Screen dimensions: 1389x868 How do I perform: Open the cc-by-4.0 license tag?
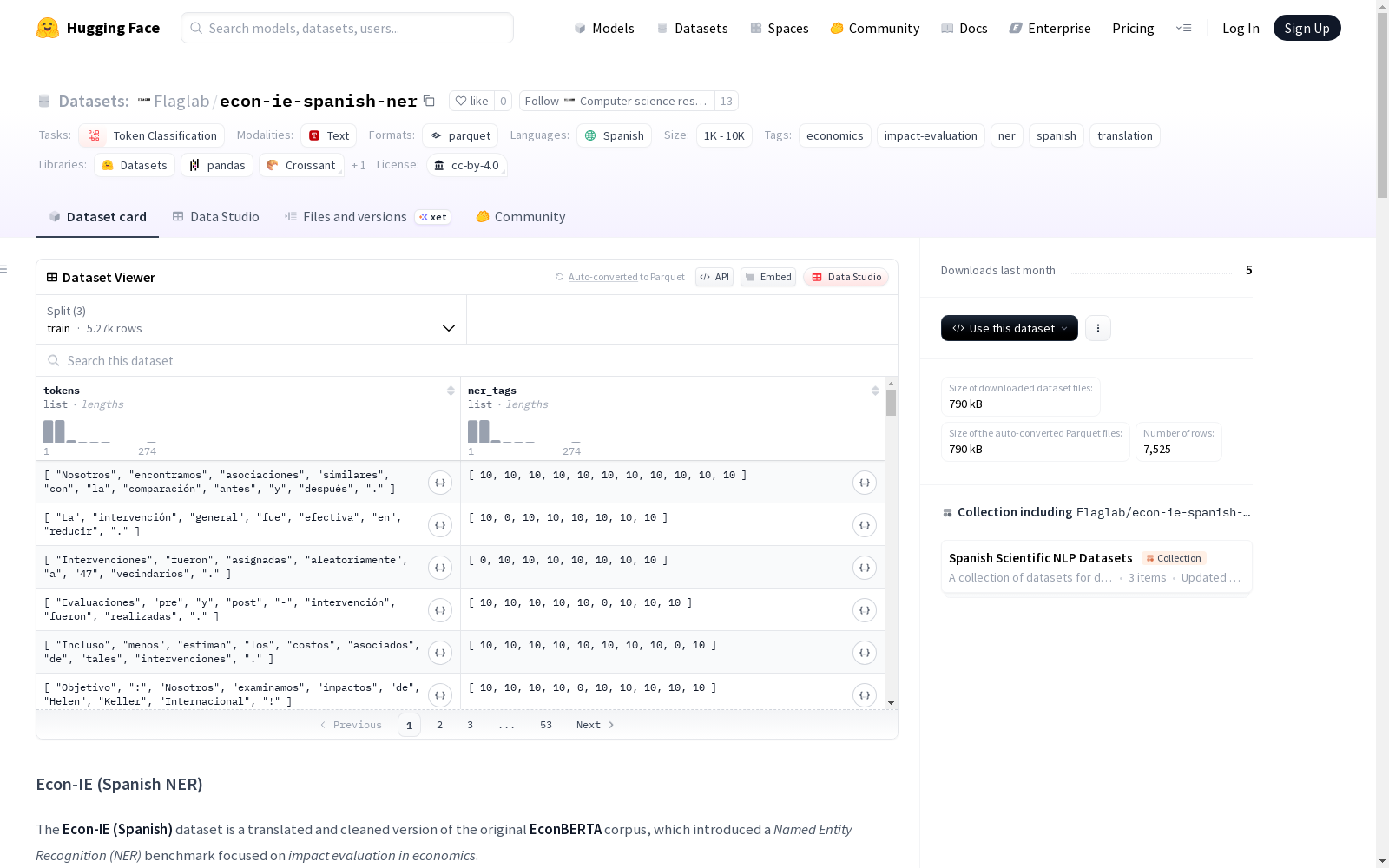coord(467,165)
